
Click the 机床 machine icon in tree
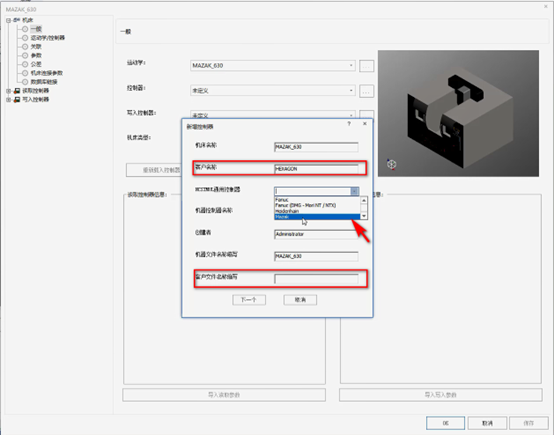pos(17,20)
